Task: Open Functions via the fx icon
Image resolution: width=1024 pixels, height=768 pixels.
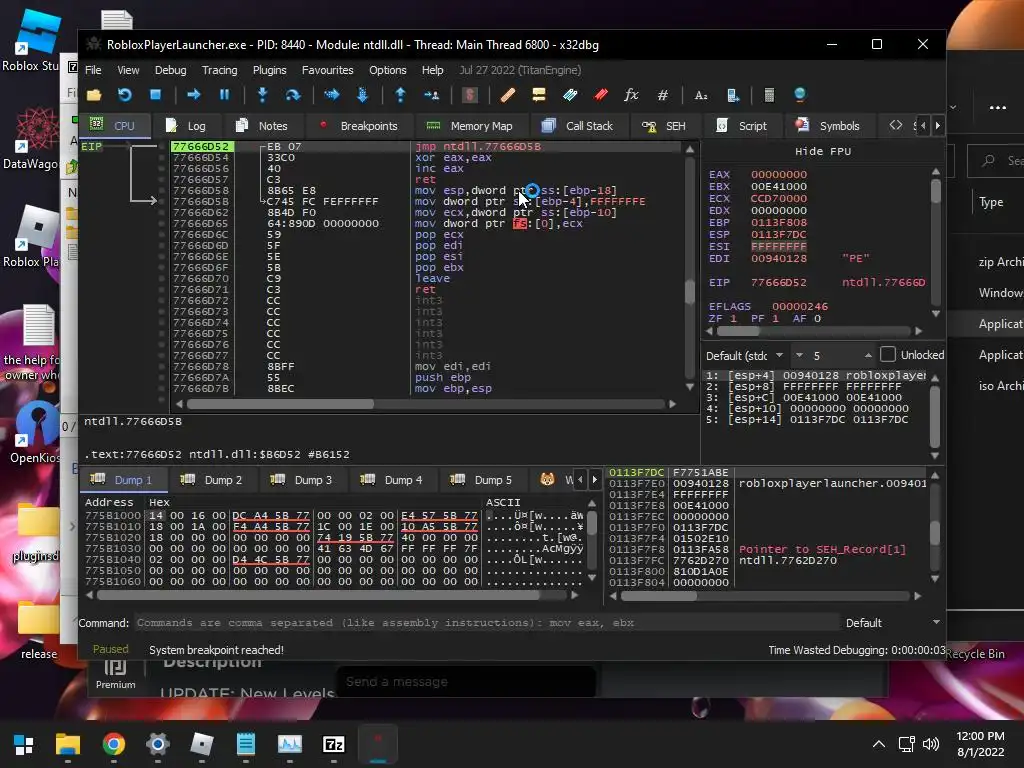Action: pyautogui.click(x=631, y=95)
